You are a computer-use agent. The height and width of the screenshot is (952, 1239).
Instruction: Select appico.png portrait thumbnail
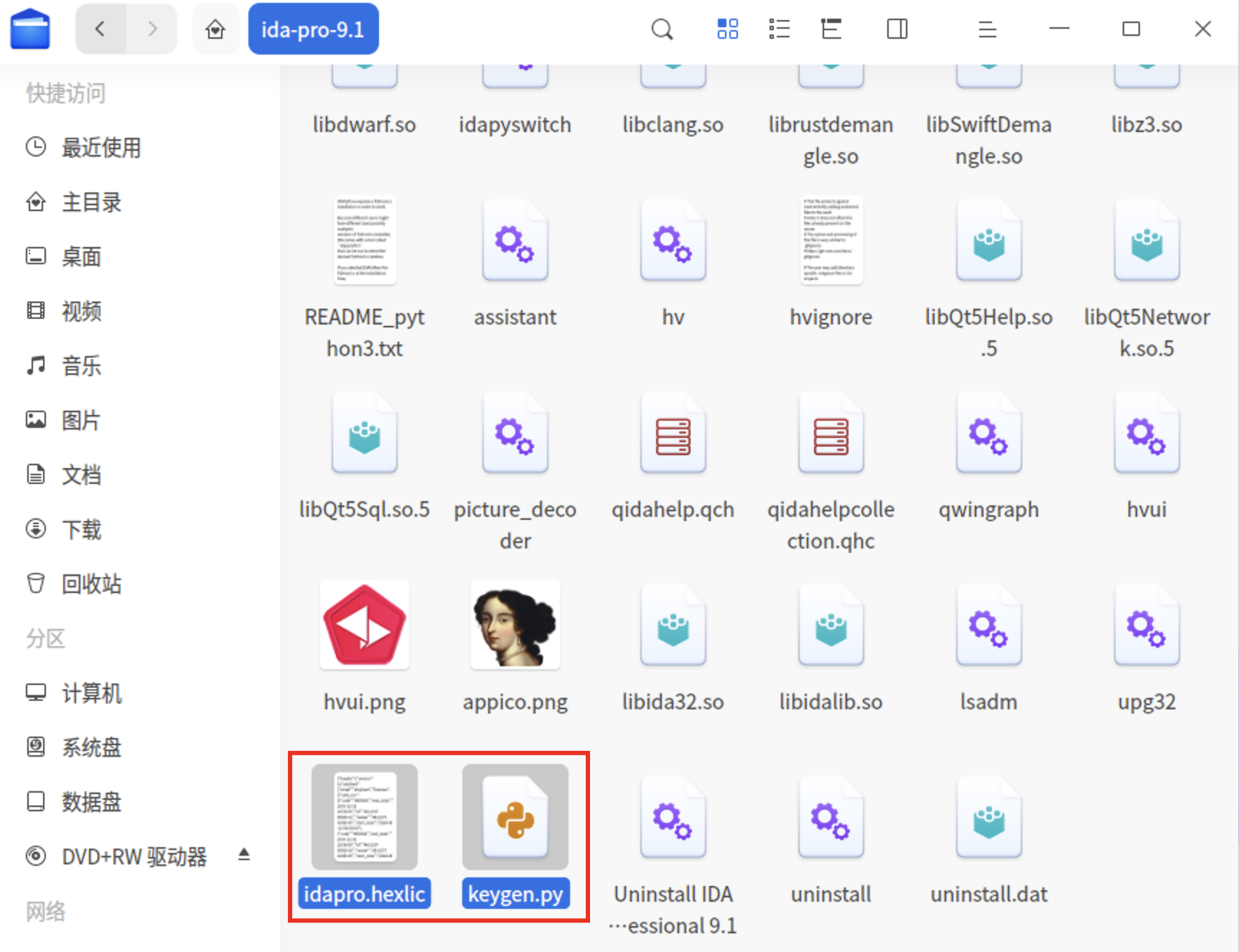(515, 625)
